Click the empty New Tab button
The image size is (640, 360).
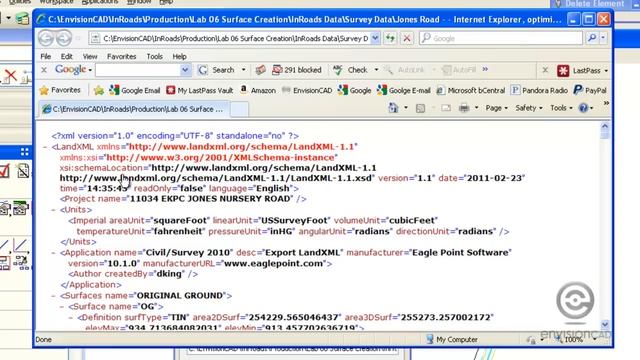(239, 109)
